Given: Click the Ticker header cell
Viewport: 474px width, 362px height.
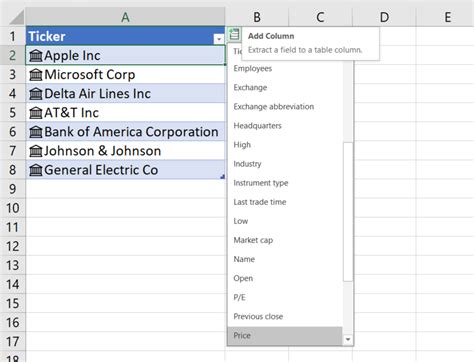Looking at the screenshot, I should click(x=125, y=36).
